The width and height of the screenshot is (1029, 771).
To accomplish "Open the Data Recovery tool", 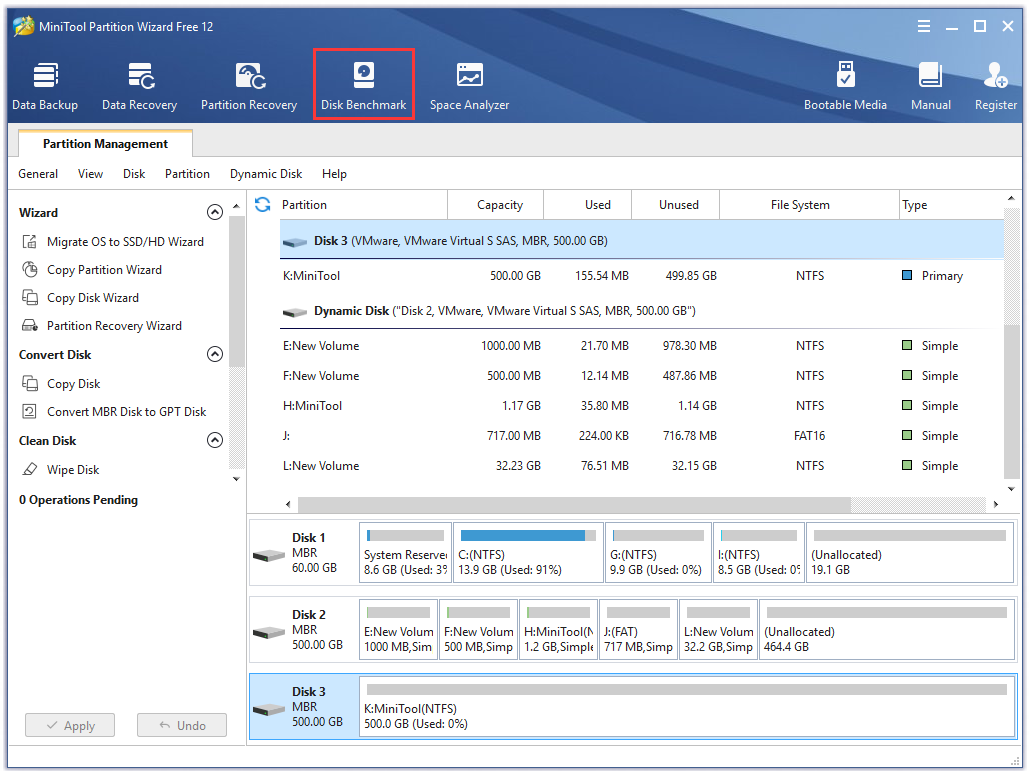I will [139, 83].
